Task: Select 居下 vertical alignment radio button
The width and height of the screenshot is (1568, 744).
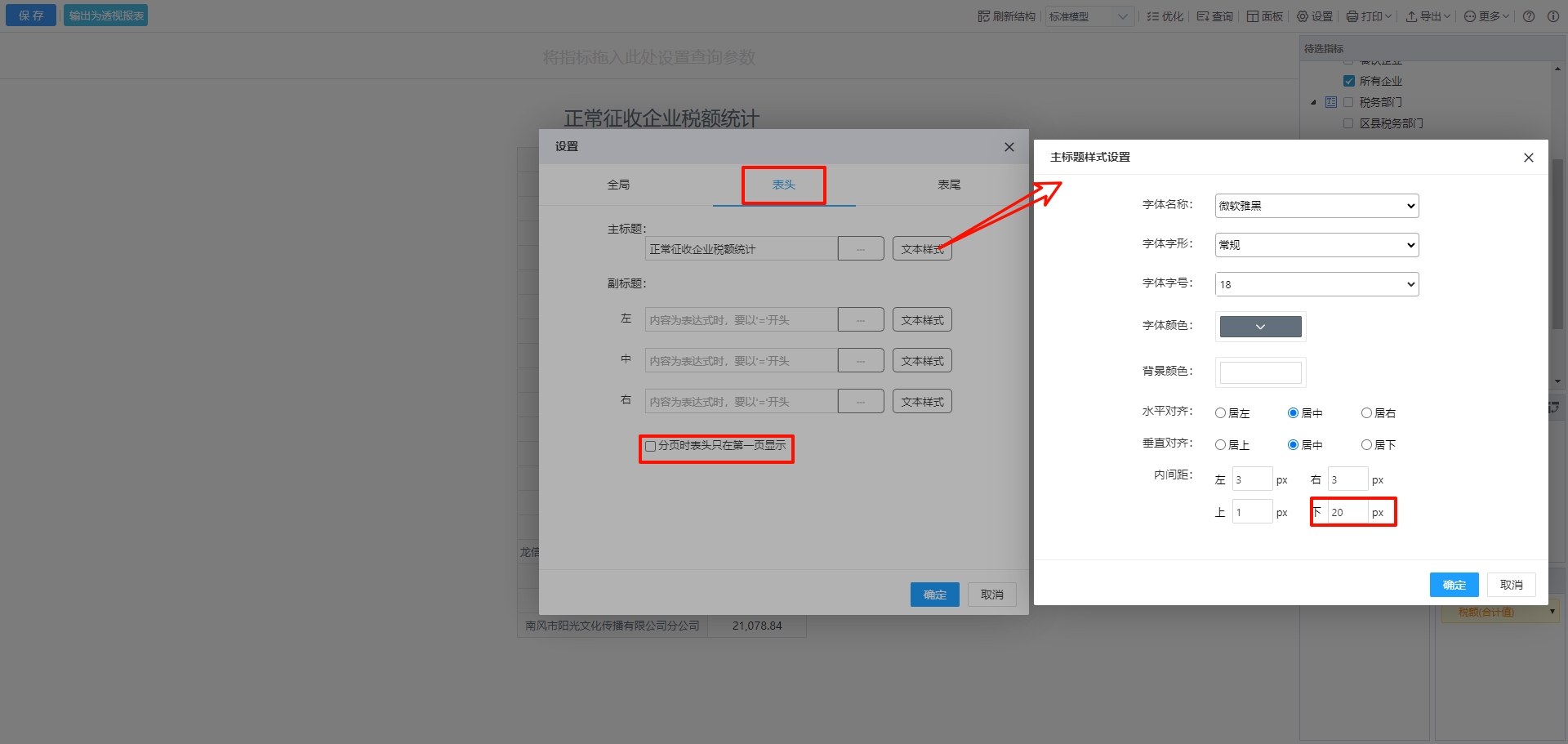Action: tap(1366, 445)
